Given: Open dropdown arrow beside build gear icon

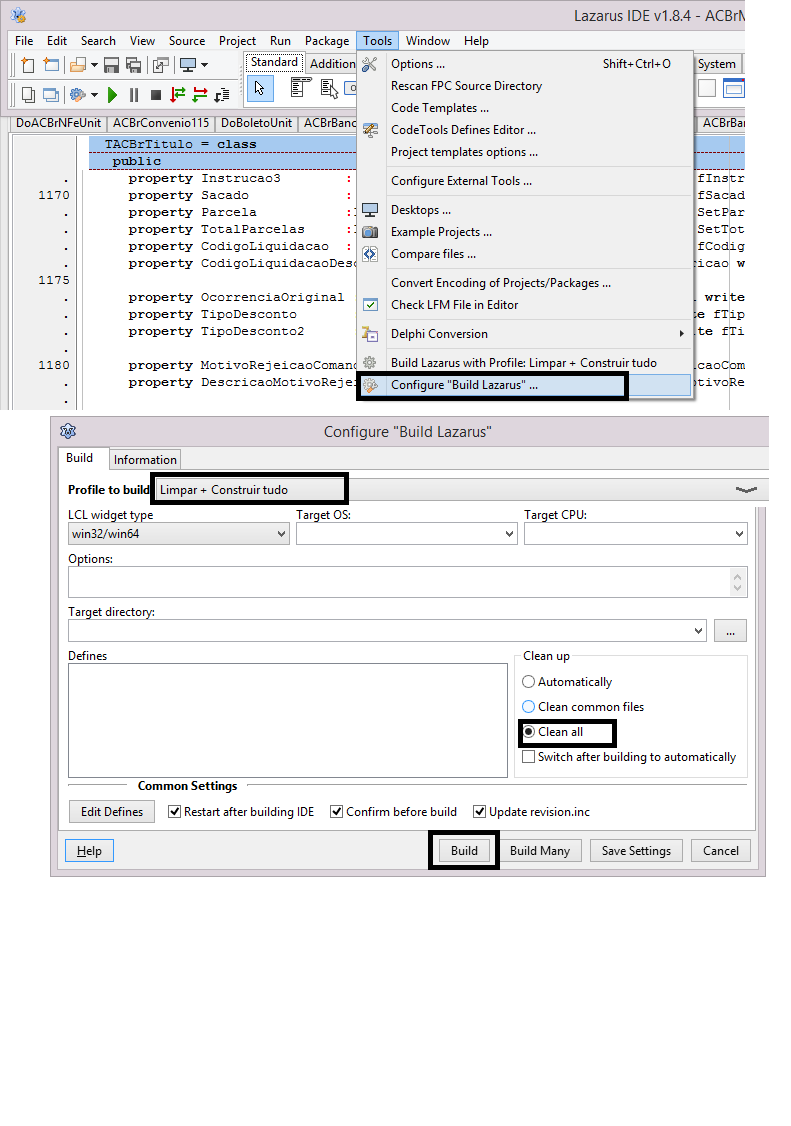Looking at the screenshot, I should tap(94, 94).
